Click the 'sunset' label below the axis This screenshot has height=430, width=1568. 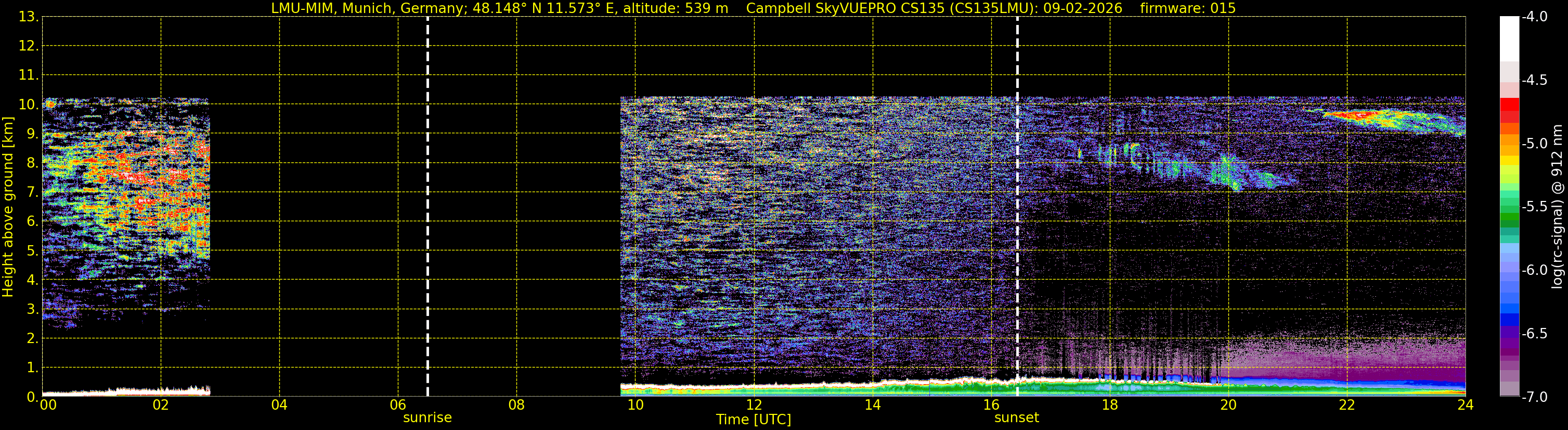[x=1017, y=418]
